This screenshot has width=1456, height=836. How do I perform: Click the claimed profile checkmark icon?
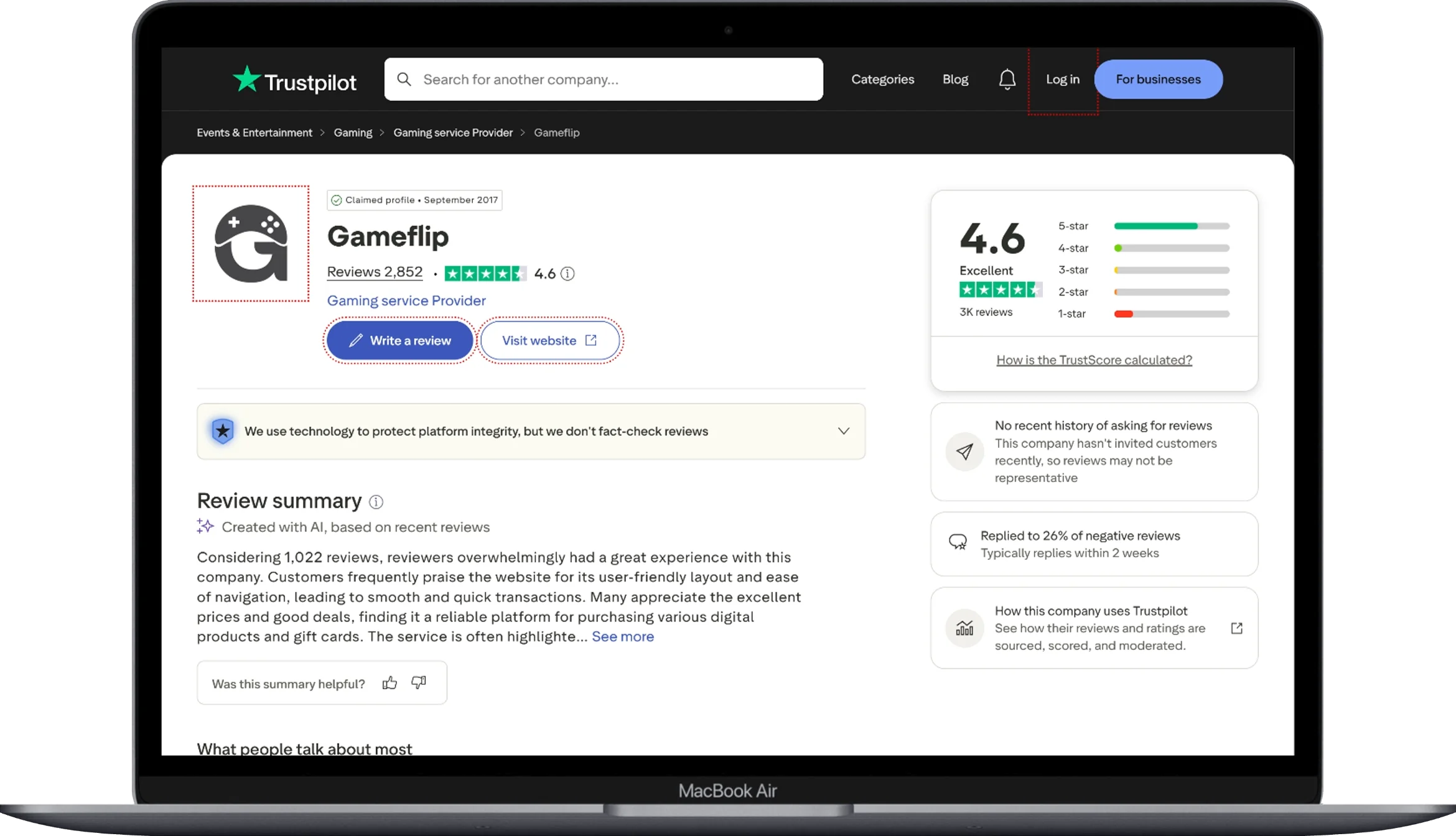(x=337, y=200)
